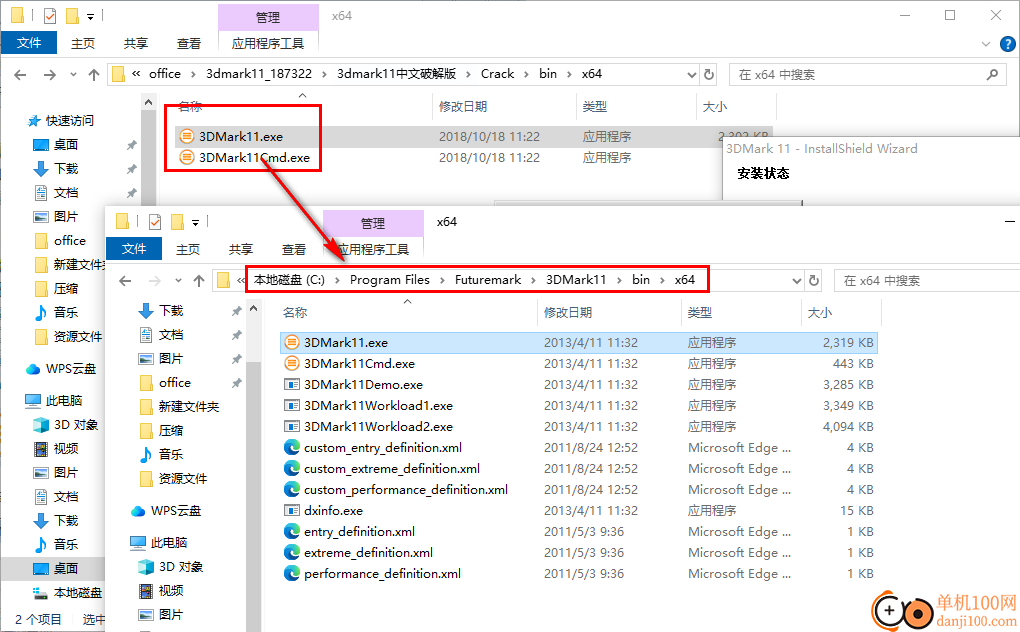Click Crack in the back window breadcrumb
Viewport: 1020px width, 632px height.
[x=498, y=74]
